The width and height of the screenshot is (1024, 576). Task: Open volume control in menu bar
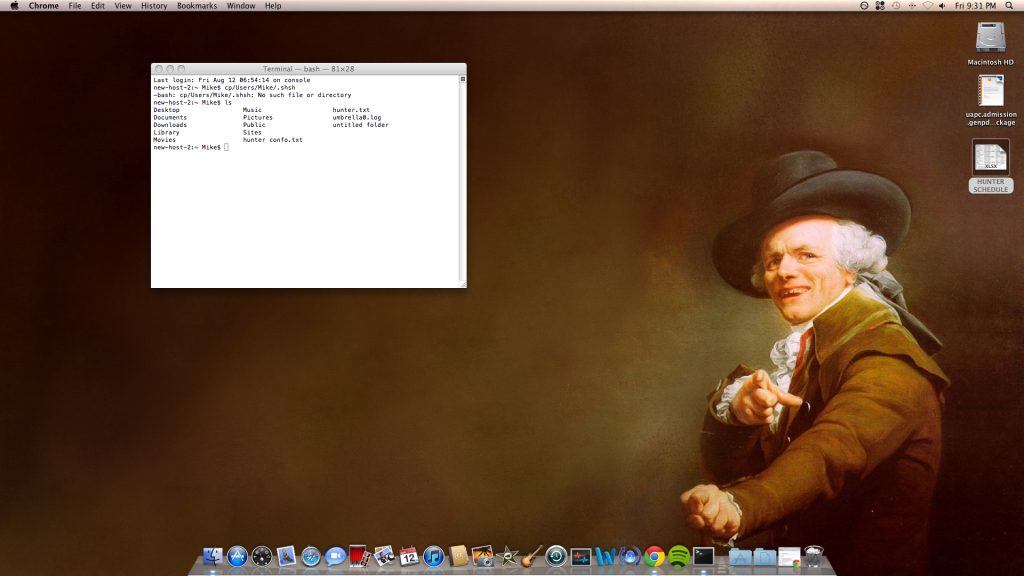point(942,6)
